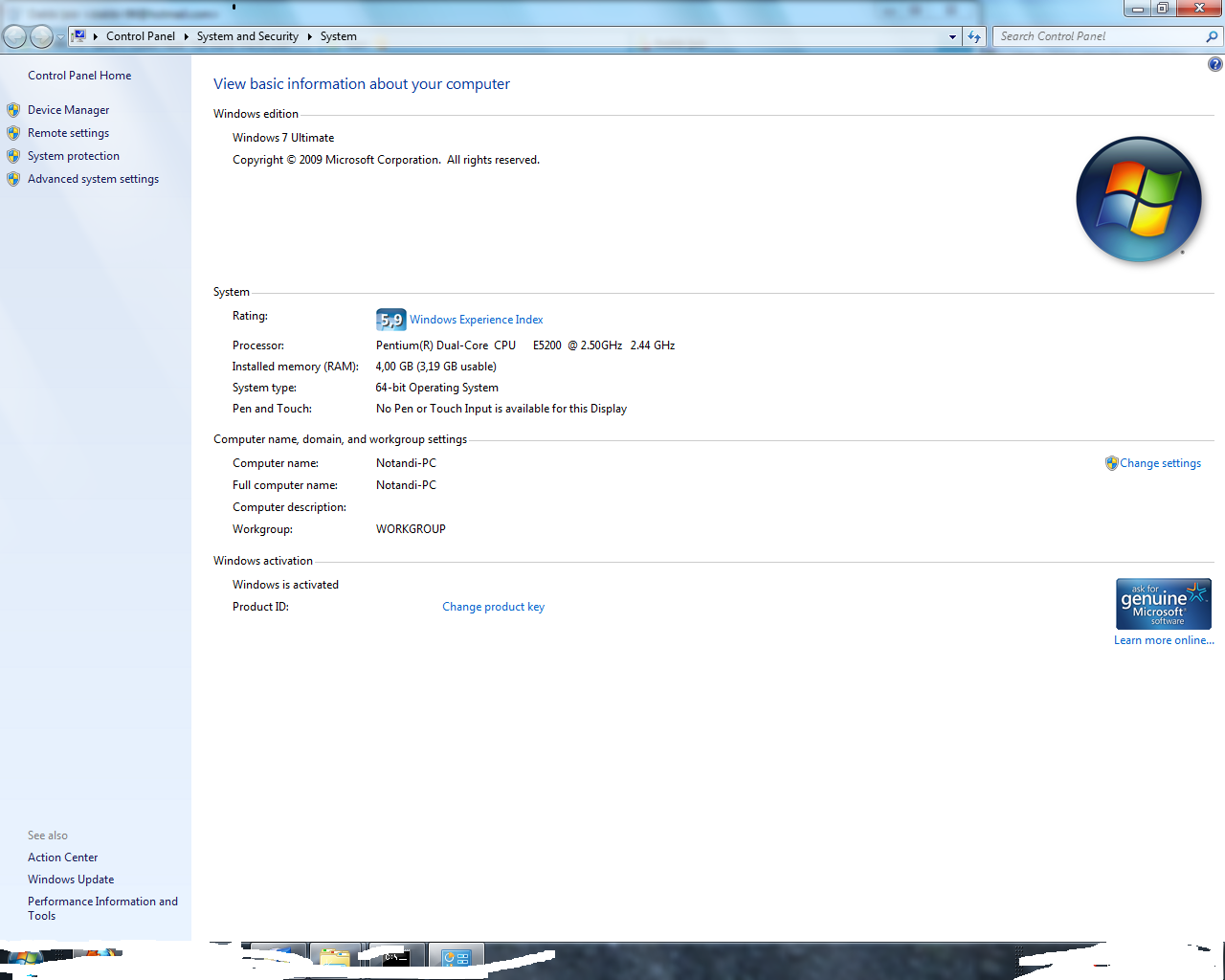Image resolution: width=1225 pixels, height=980 pixels.
Task: Expand the arrow after System and Security
Action: (309, 36)
